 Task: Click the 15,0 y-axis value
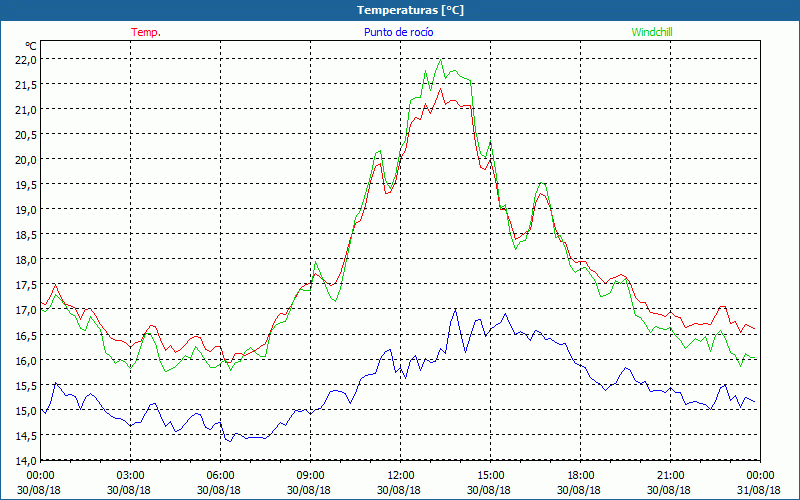pyautogui.click(x=26, y=410)
